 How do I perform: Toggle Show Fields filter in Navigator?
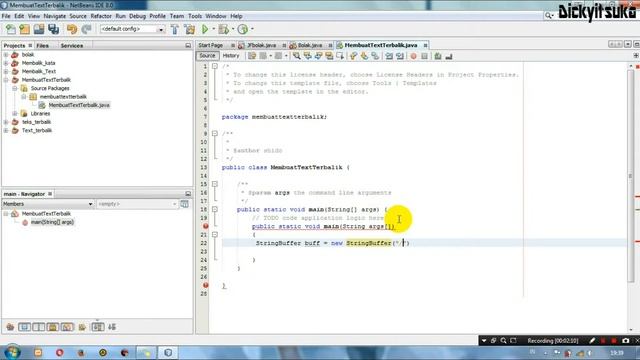click(x=24, y=327)
